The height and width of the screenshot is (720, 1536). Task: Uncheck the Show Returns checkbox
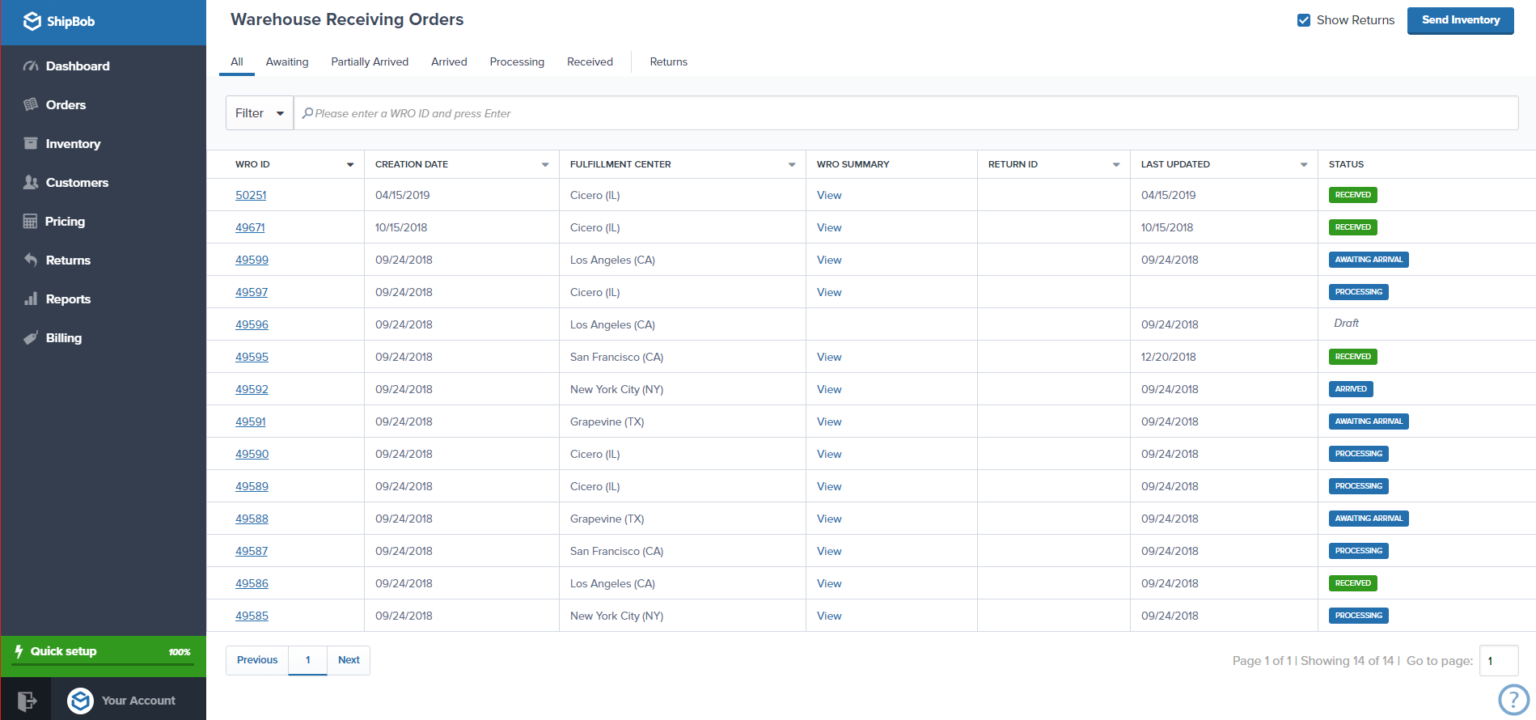(1303, 19)
